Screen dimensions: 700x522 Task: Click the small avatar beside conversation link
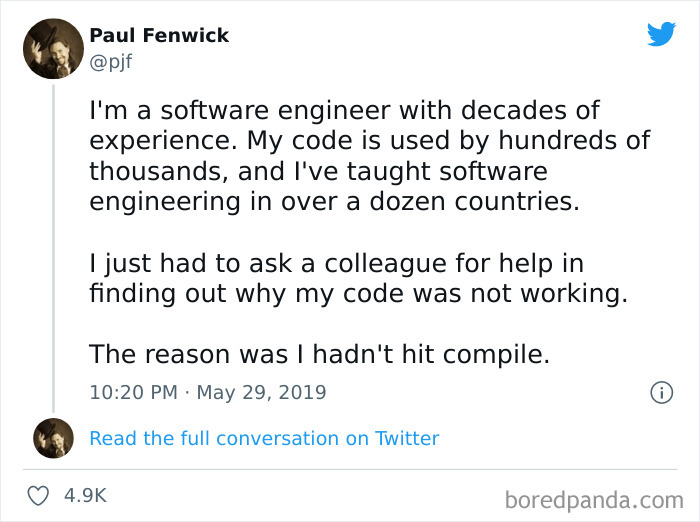coord(54,438)
